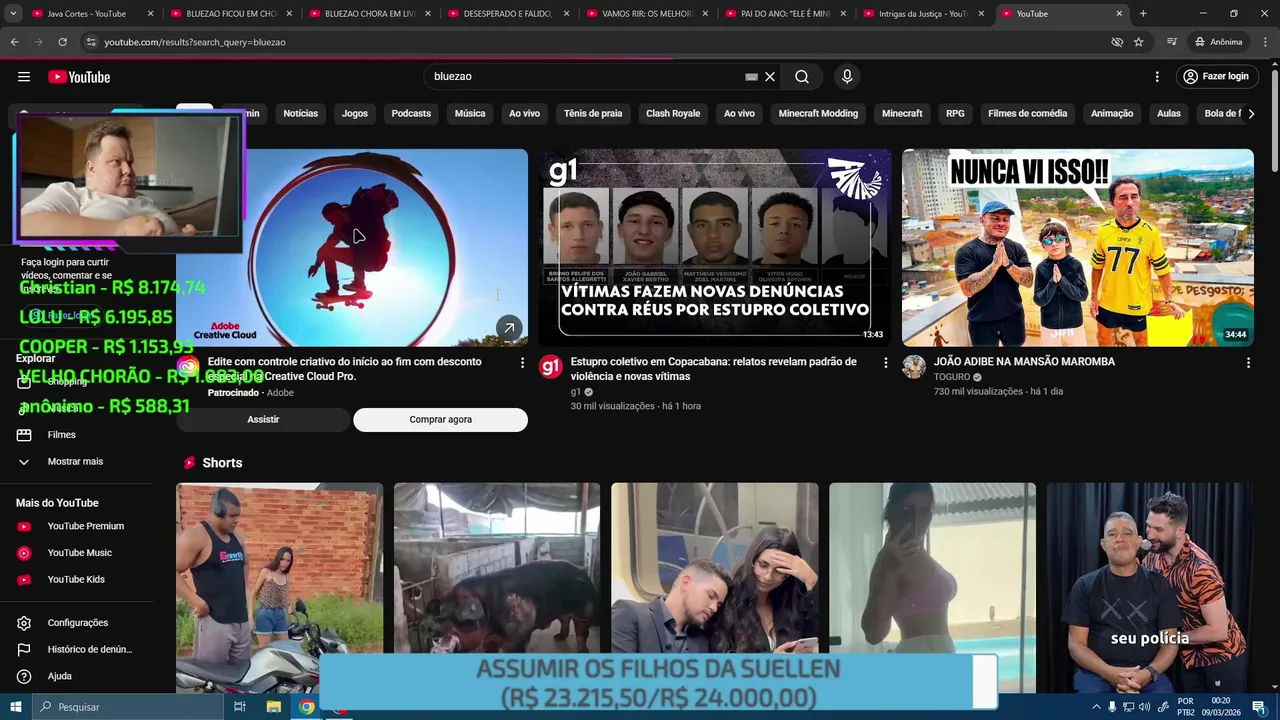Viewport: 1280px width, 720px height.
Task: Open the Filmes sidebar item
Action: 76,435
